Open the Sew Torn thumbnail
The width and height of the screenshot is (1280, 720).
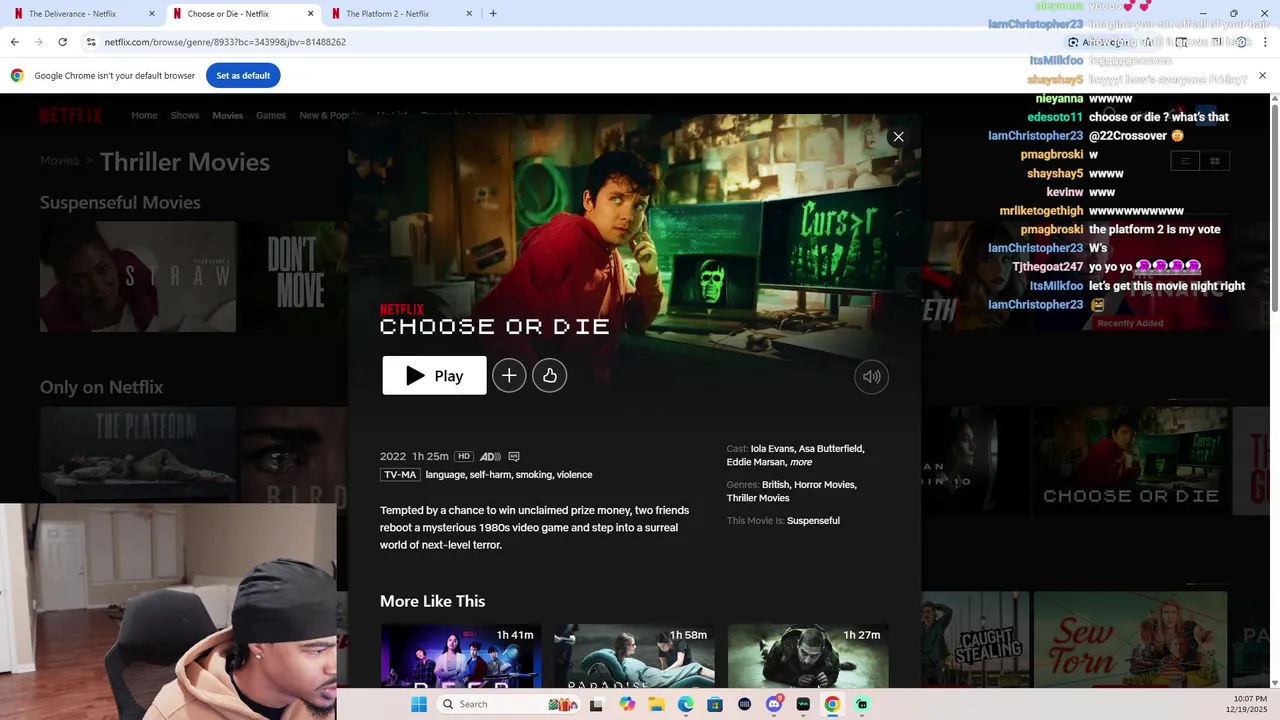(x=1131, y=639)
